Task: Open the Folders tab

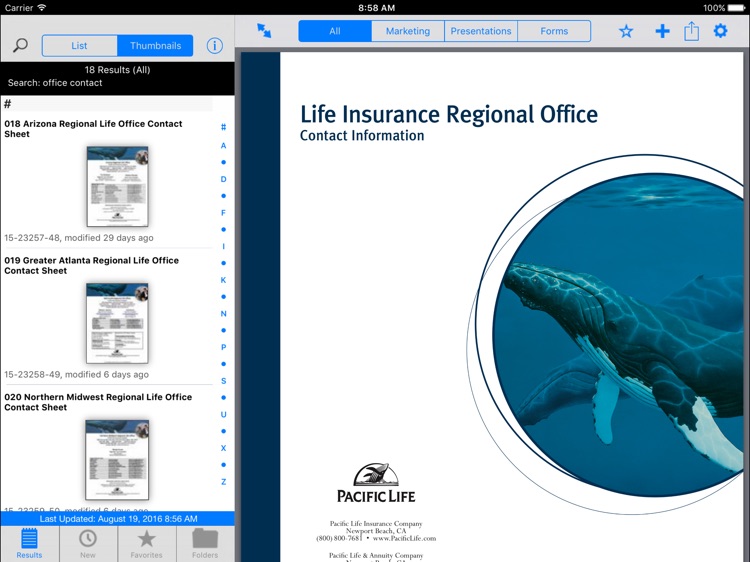Action: (205, 544)
